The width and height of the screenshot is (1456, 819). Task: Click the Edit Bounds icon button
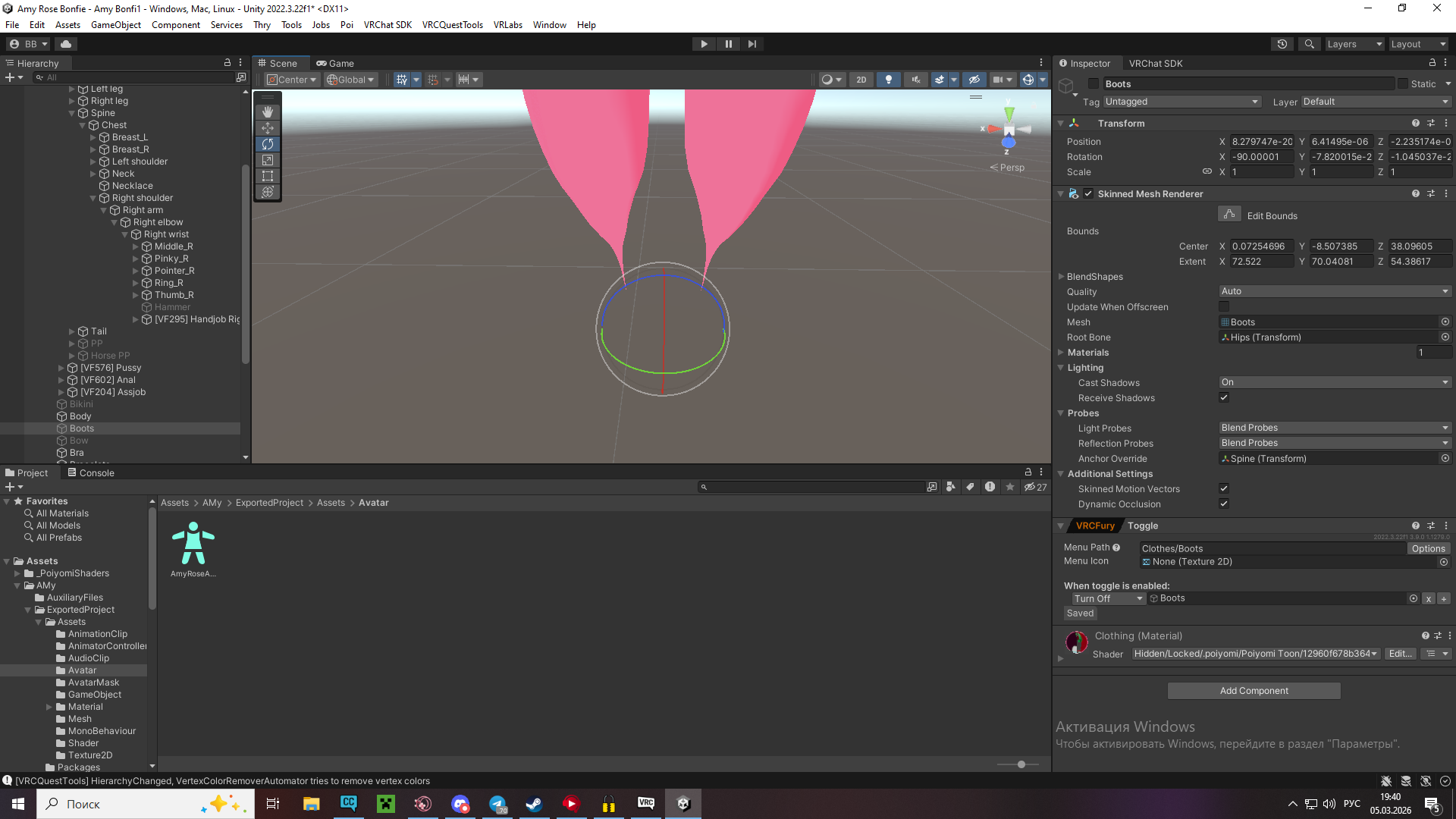click(x=1229, y=215)
